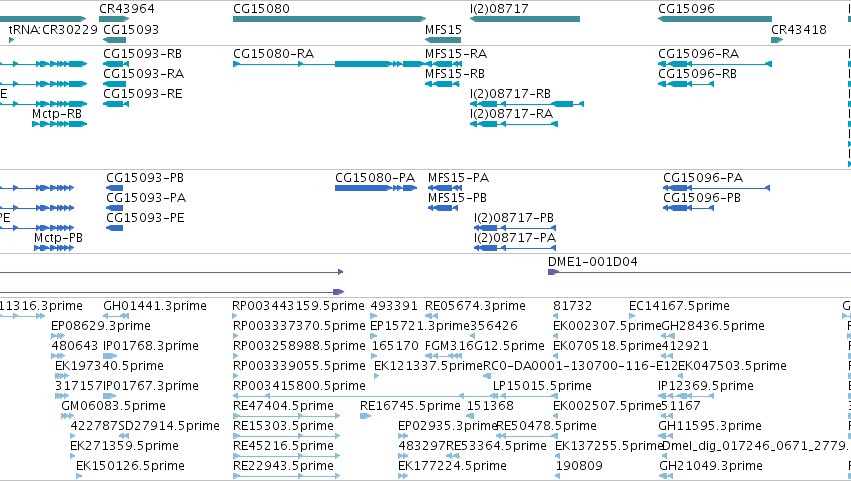Image resolution: width=851 pixels, height=481 pixels.
Task: Select the Mctp-PB protein label
Action: [x=58, y=238]
